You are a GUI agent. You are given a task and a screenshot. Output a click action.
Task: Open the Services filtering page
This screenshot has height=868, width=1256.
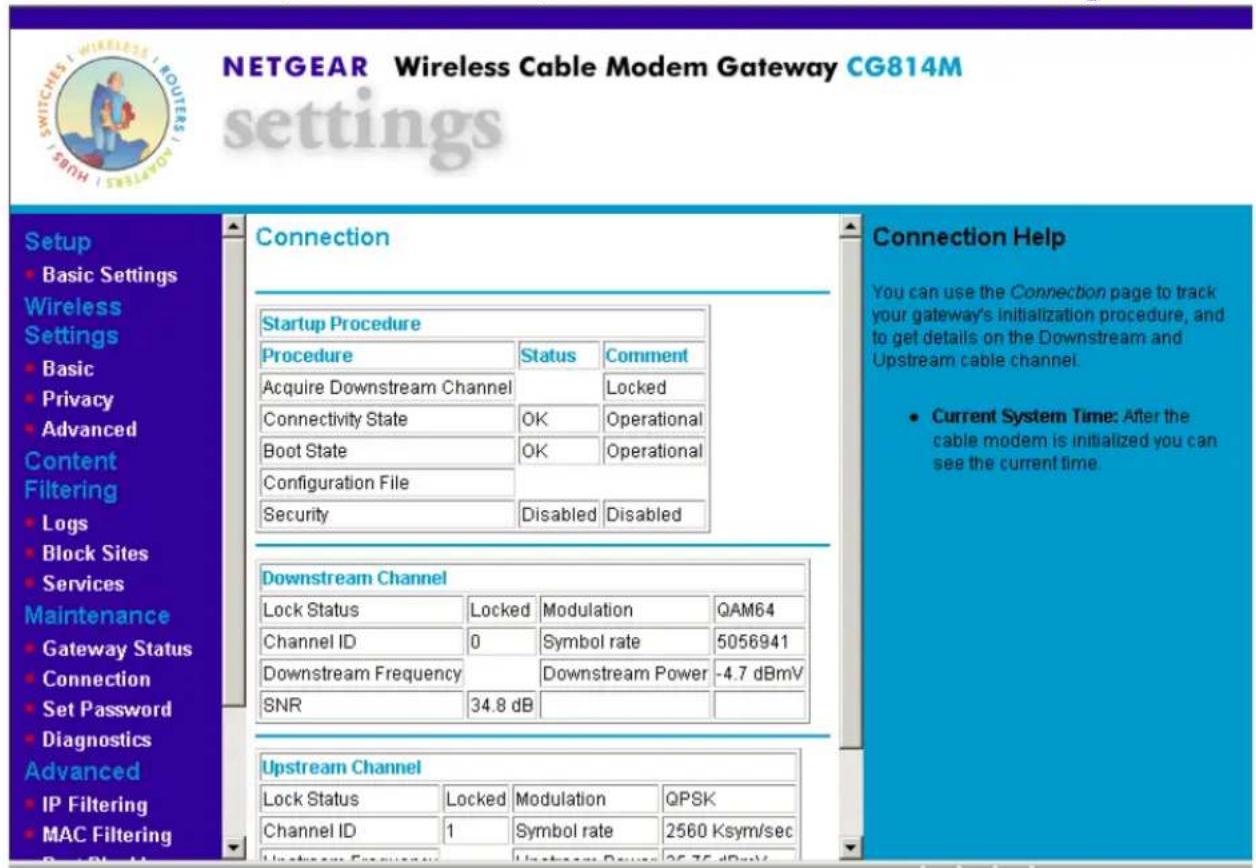[x=83, y=583]
